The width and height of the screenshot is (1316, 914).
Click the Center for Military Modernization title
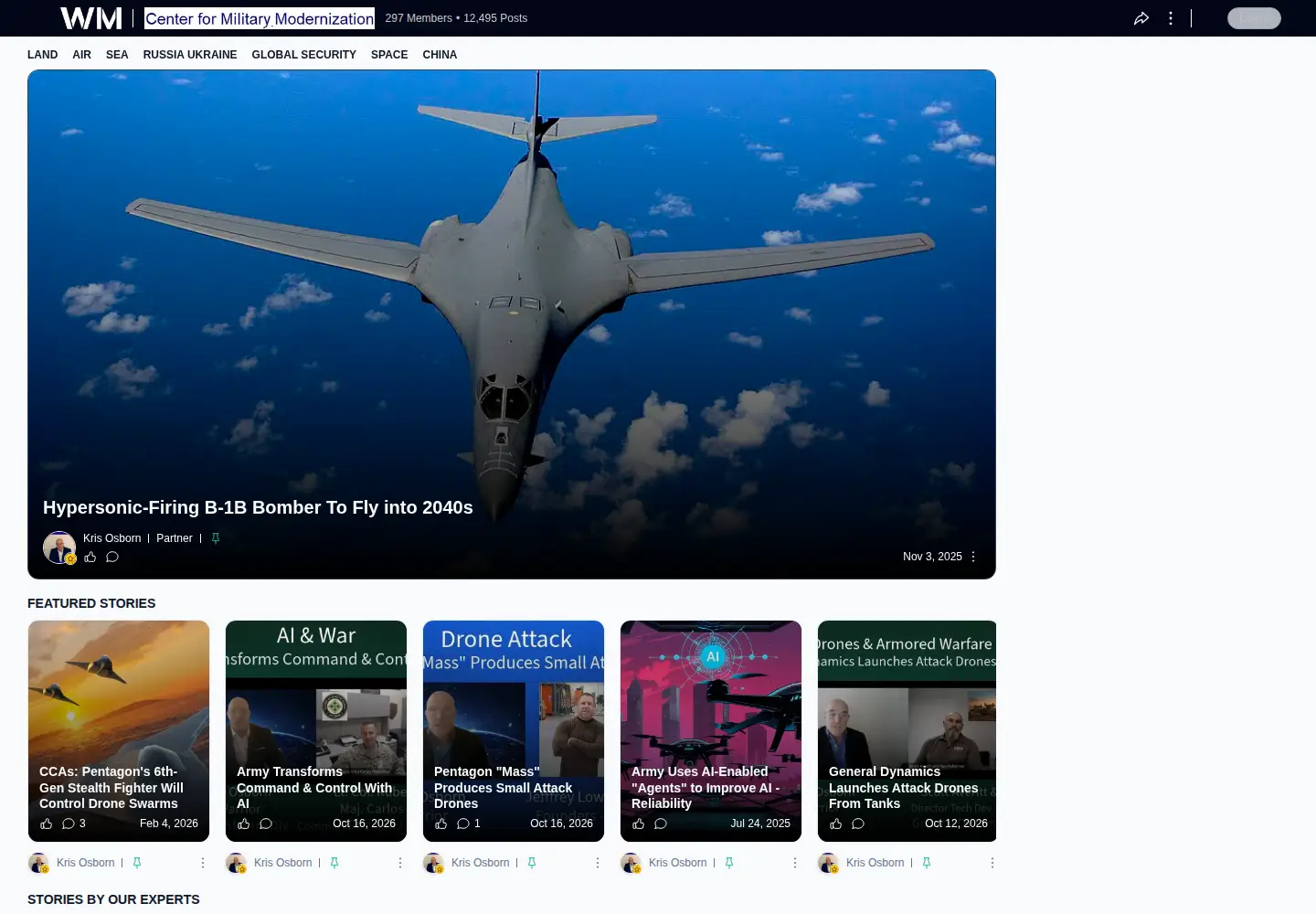(260, 18)
